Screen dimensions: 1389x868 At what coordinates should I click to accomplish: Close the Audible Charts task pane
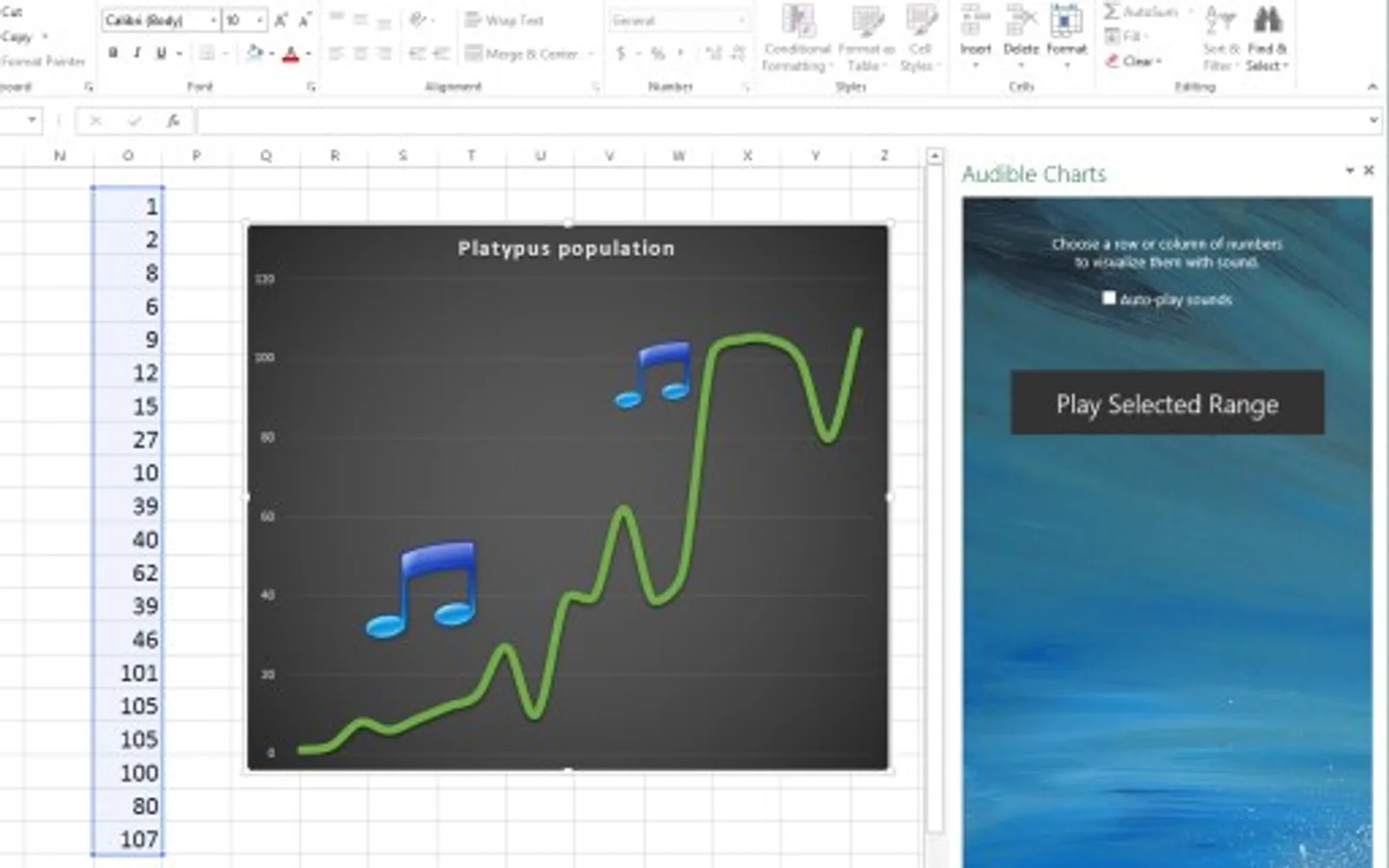[x=1369, y=171]
